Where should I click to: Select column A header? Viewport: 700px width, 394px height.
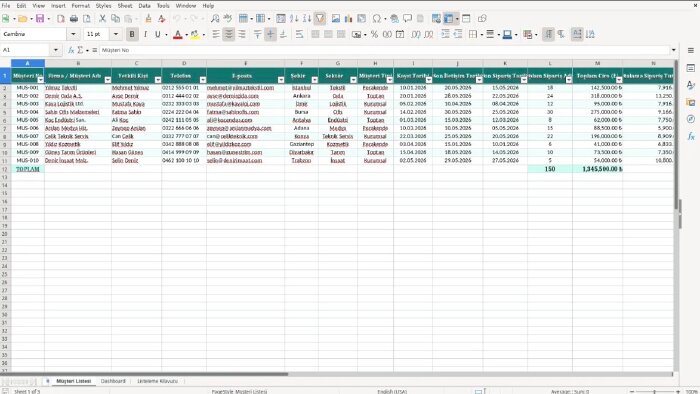coord(28,63)
